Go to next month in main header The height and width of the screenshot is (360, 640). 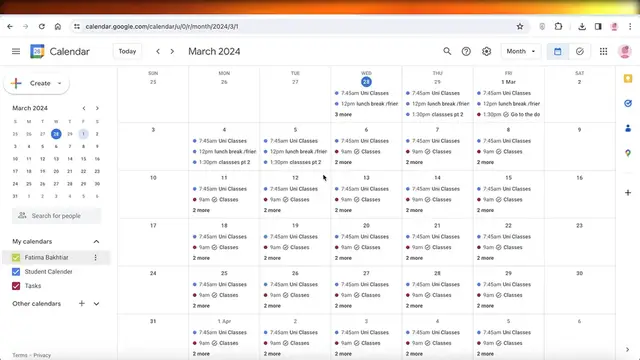(x=172, y=51)
